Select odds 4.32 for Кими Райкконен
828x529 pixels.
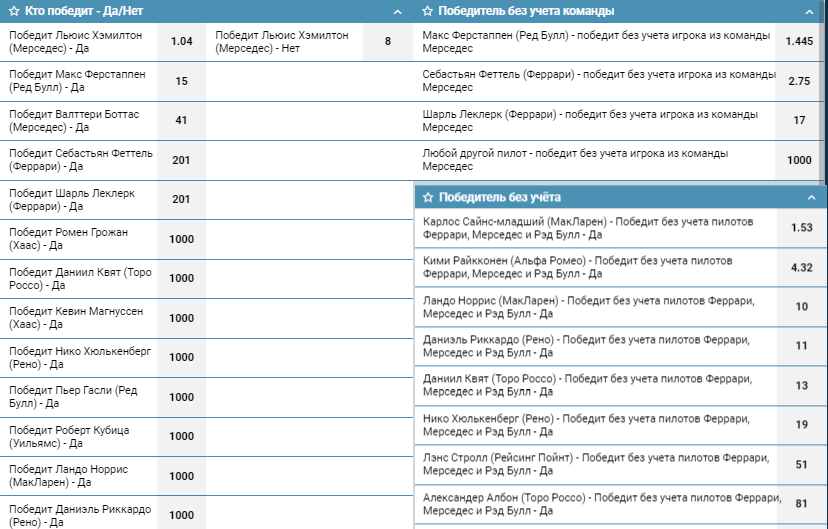pos(802,268)
